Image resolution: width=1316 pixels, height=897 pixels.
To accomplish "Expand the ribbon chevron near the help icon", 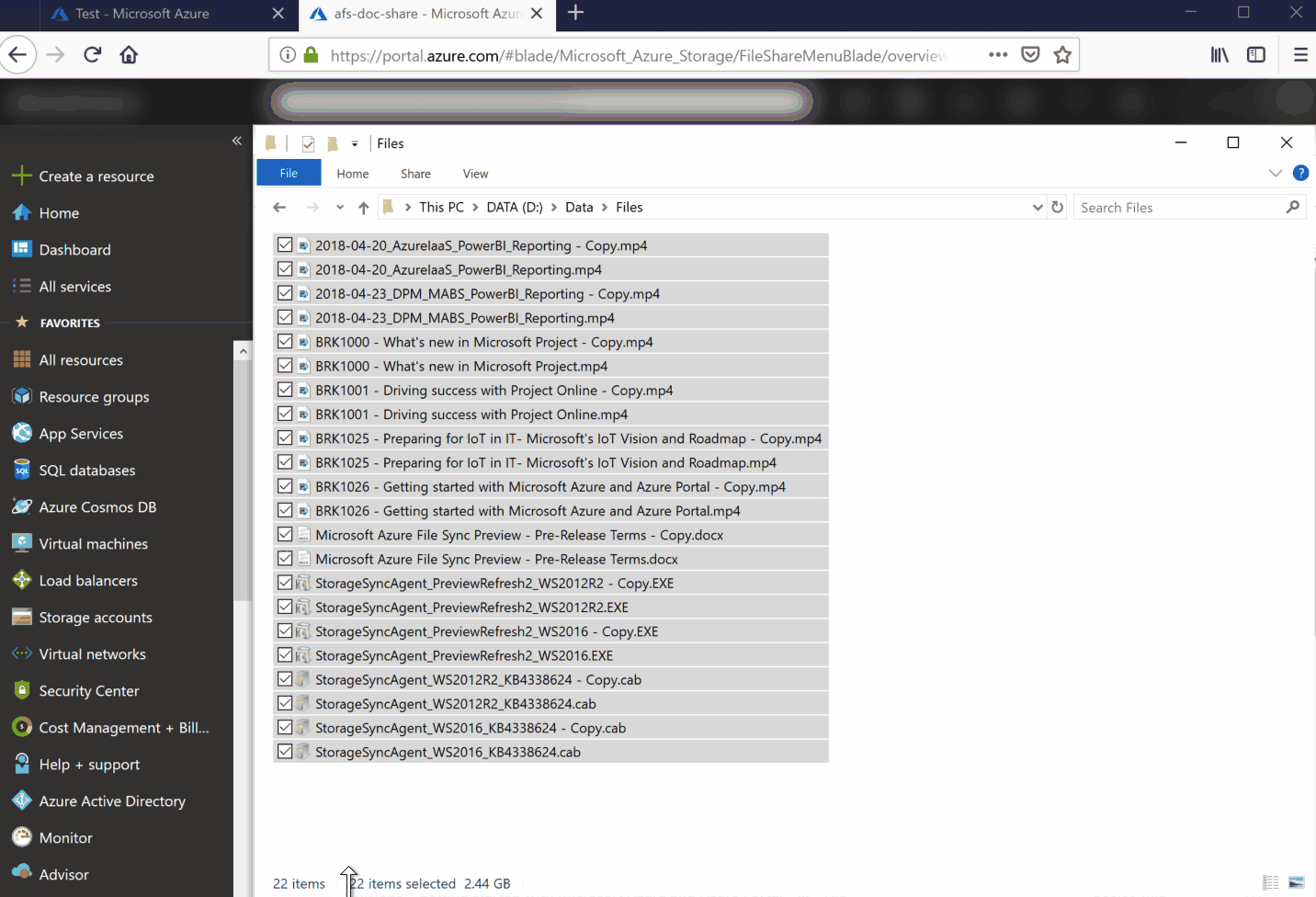I will [1276, 173].
